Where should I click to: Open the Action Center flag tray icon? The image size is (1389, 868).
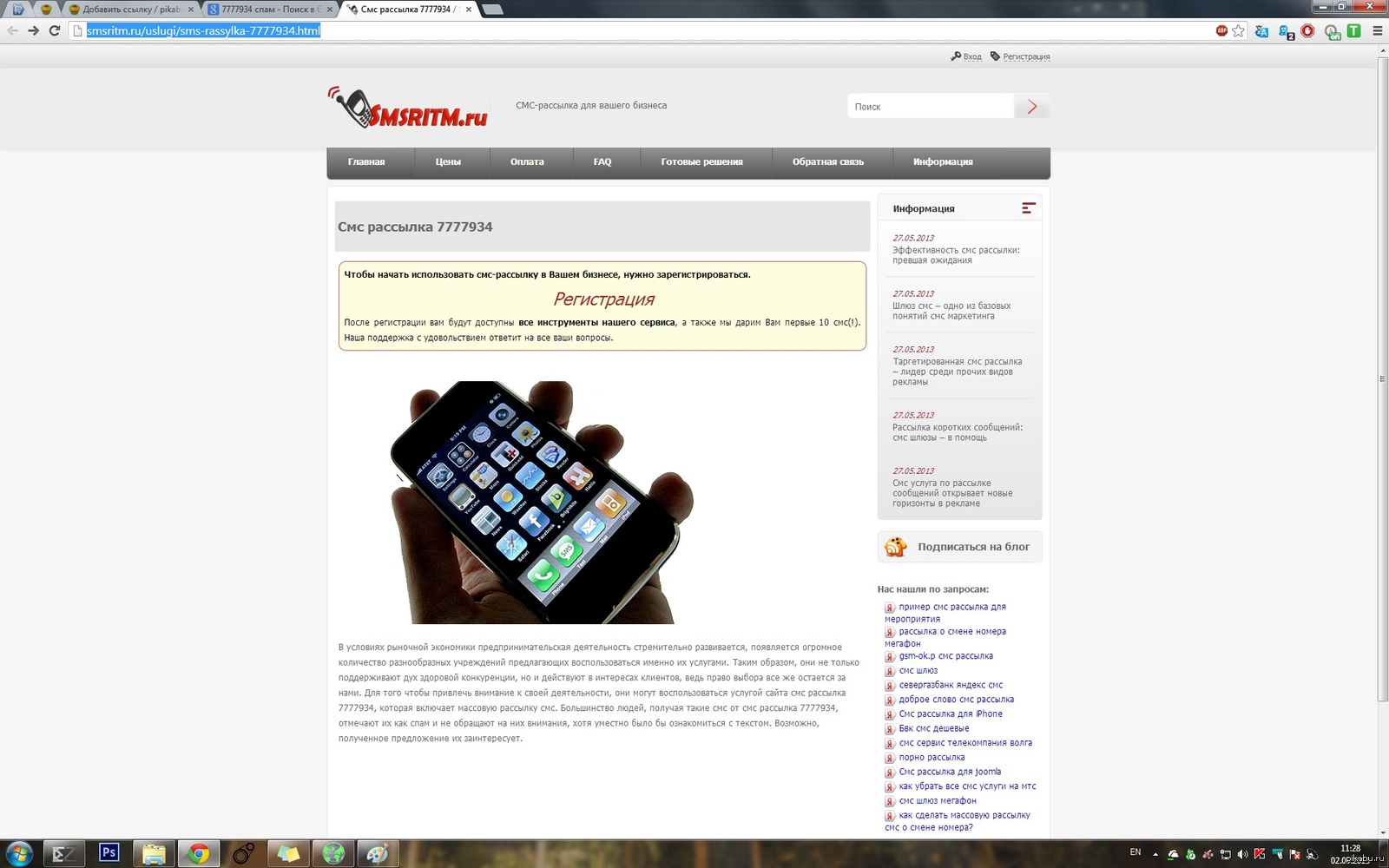[x=1294, y=854]
